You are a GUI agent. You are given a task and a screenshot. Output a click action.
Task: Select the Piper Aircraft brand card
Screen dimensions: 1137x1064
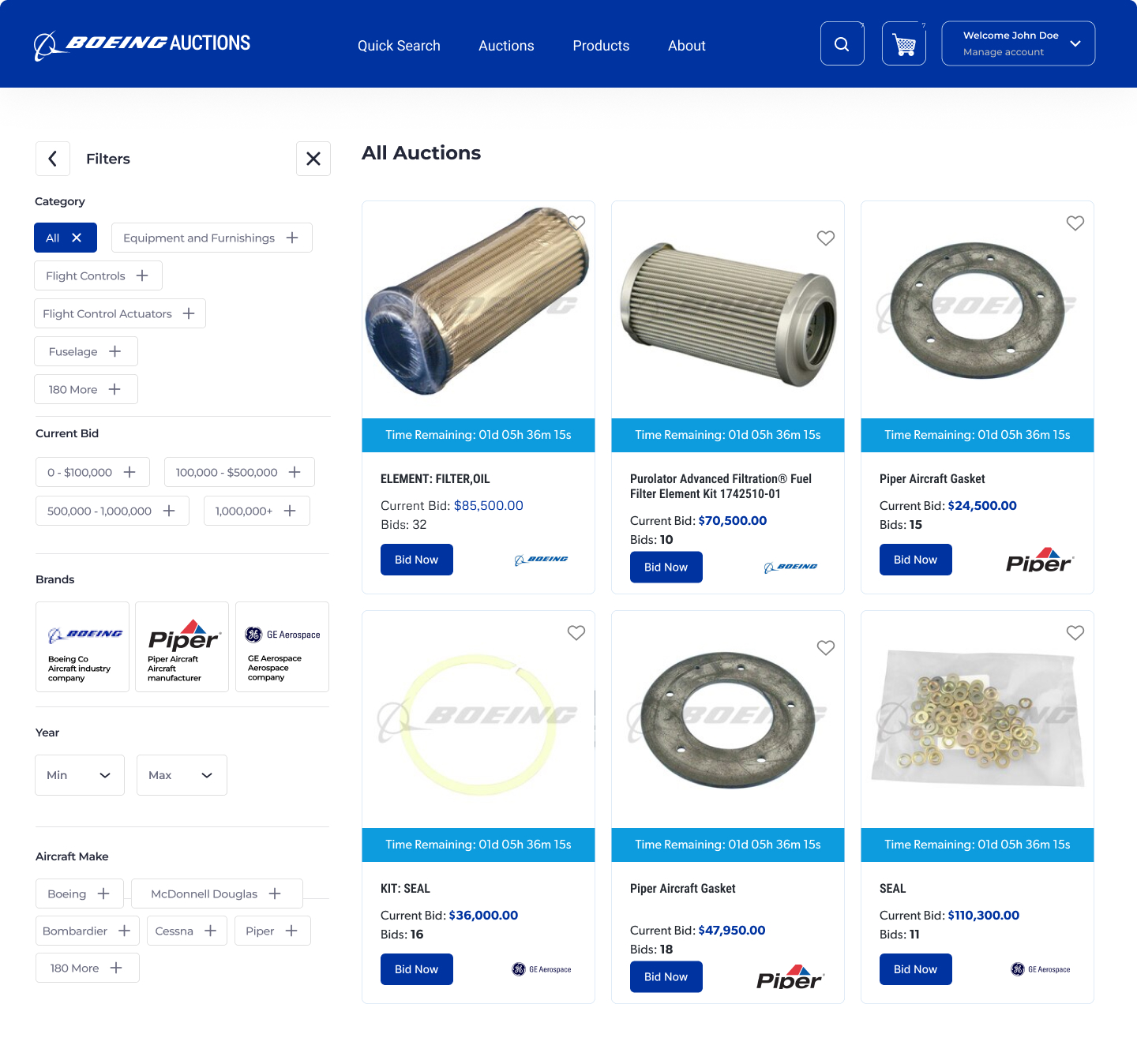click(x=182, y=647)
